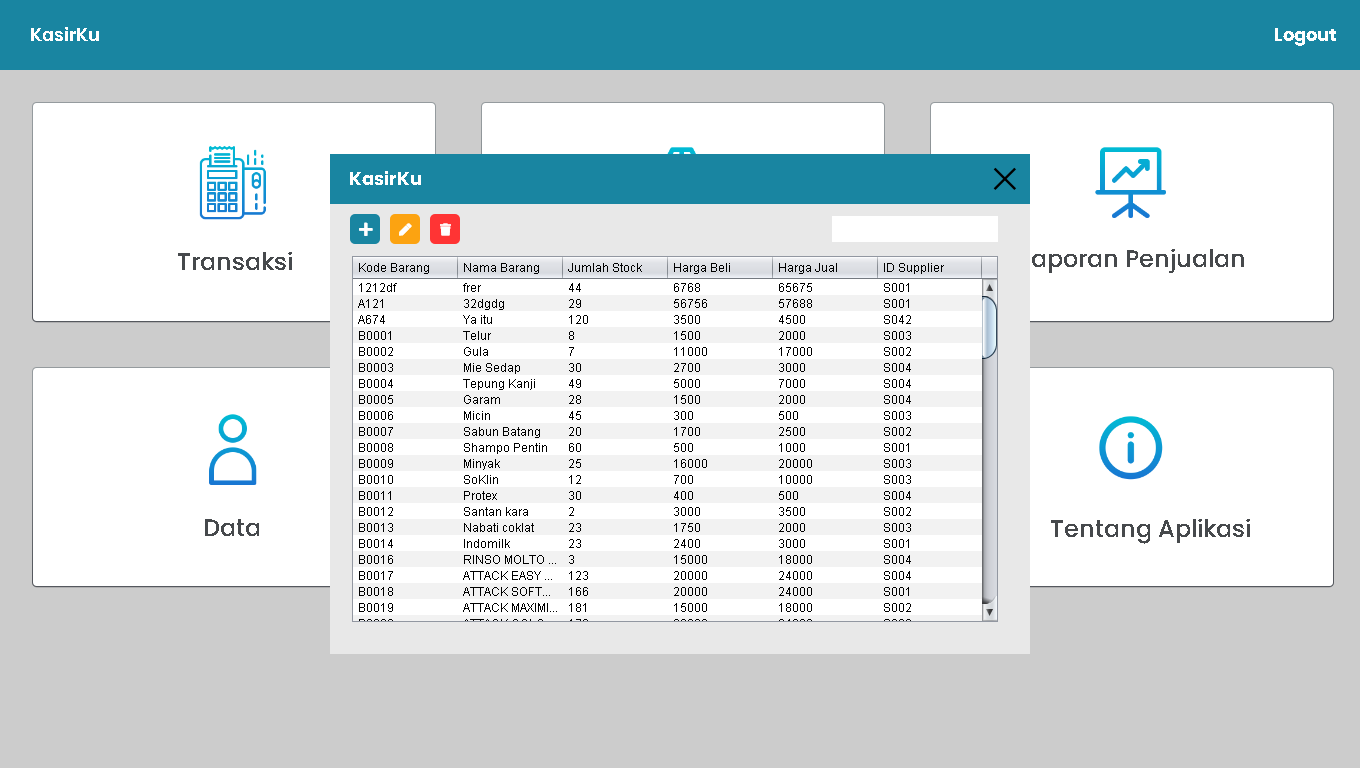1360x768 pixels.
Task: Click Logout in the top bar
Action: (x=1304, y=35)
